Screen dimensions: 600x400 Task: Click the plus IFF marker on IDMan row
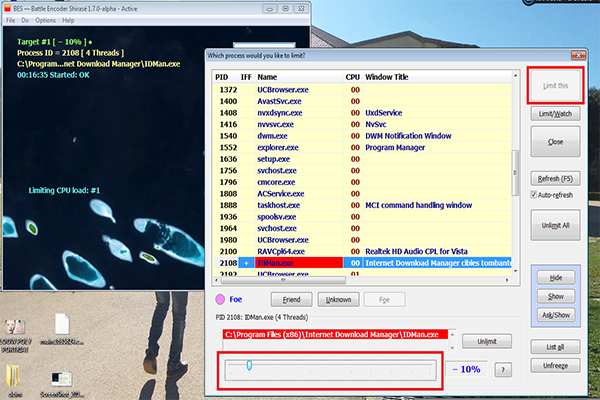[246, 263]
